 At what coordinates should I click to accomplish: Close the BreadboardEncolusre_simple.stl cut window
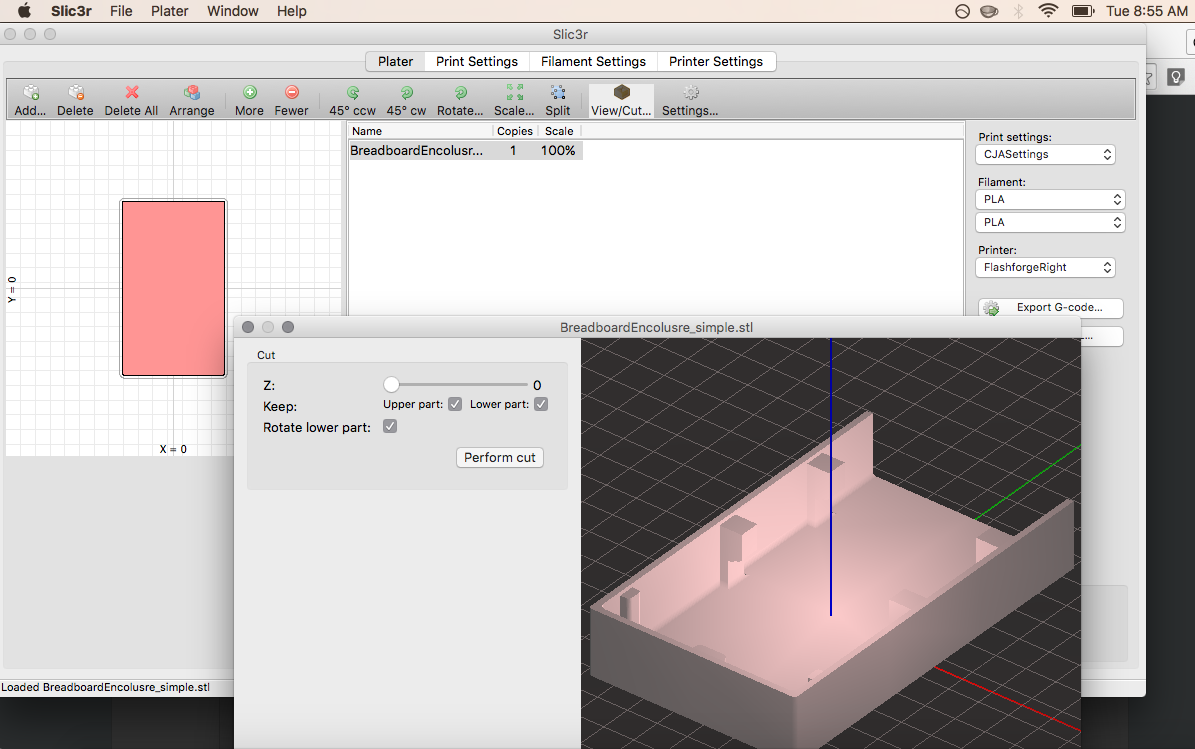248,327
